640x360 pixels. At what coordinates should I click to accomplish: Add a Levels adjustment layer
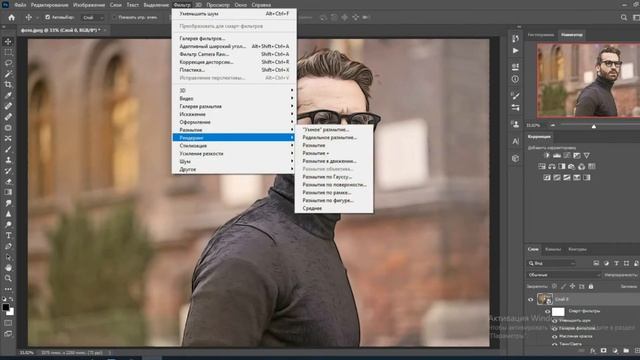557,156
